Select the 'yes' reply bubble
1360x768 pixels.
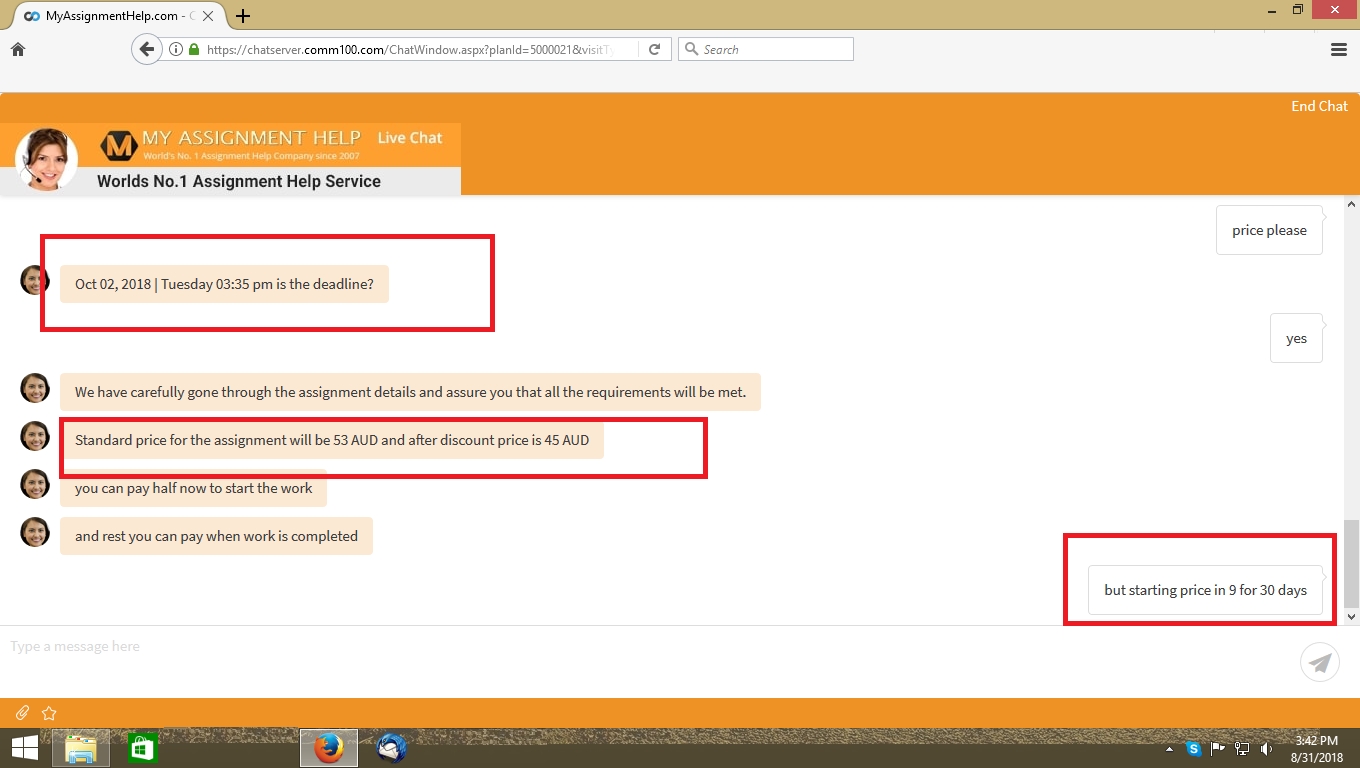pyautogui.click(x=1296, y=338)
